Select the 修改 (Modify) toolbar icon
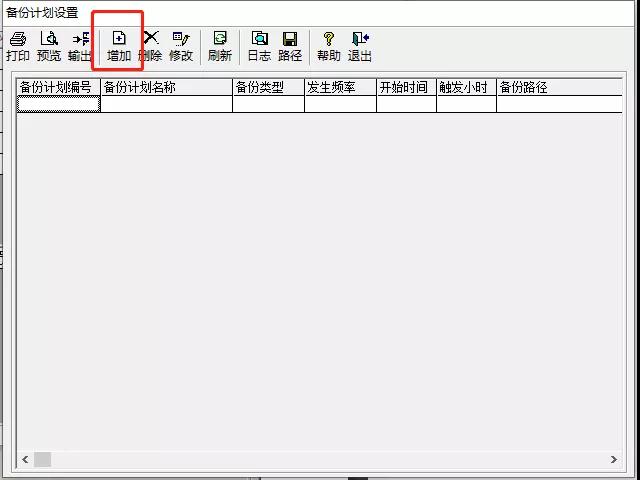The image size is (640, 480). [x=181, y=46]
